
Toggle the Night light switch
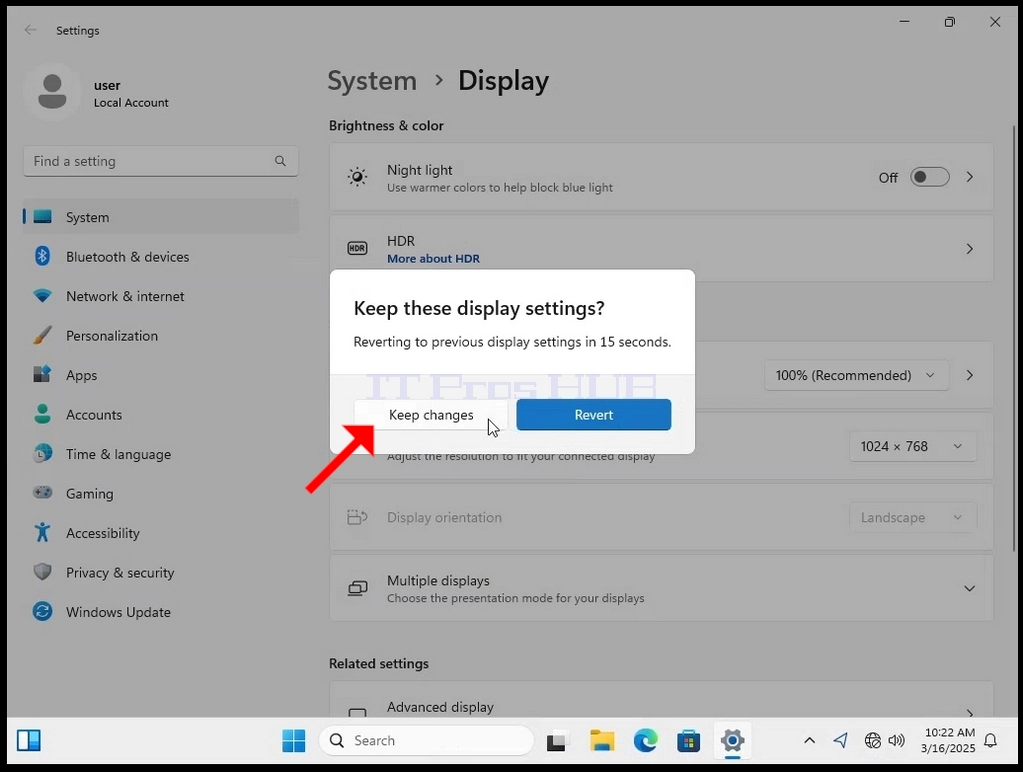point(930,177)
